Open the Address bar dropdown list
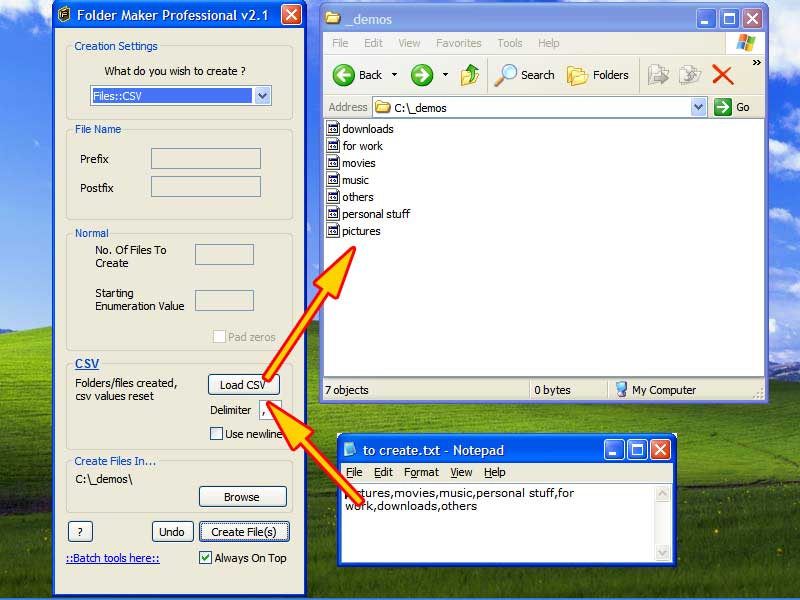 pos(698,107)
